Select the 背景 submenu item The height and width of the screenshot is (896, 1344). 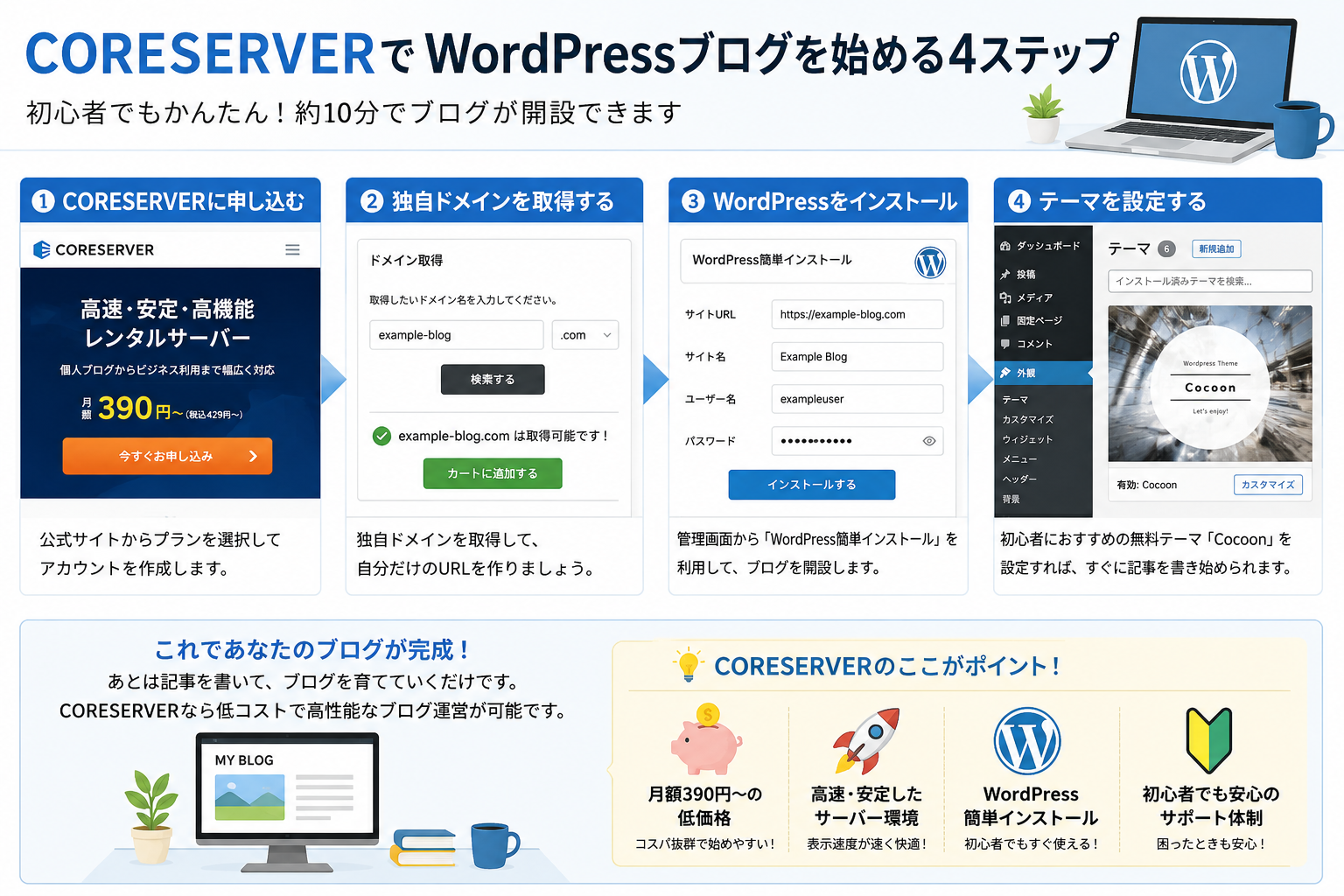(1011, 499)
